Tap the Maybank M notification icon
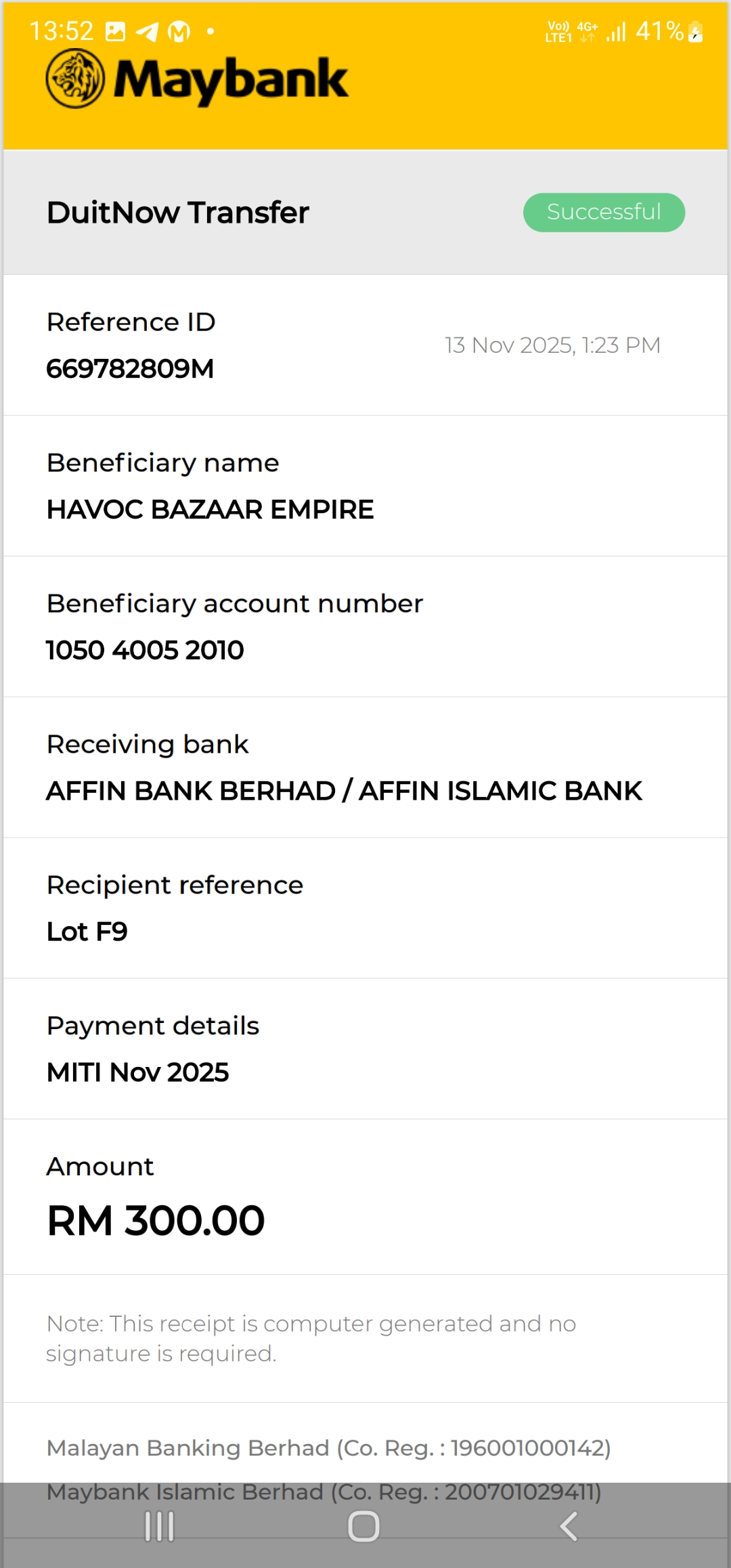This screenshot has width=731, height=1568. click(x=179, y=32)
